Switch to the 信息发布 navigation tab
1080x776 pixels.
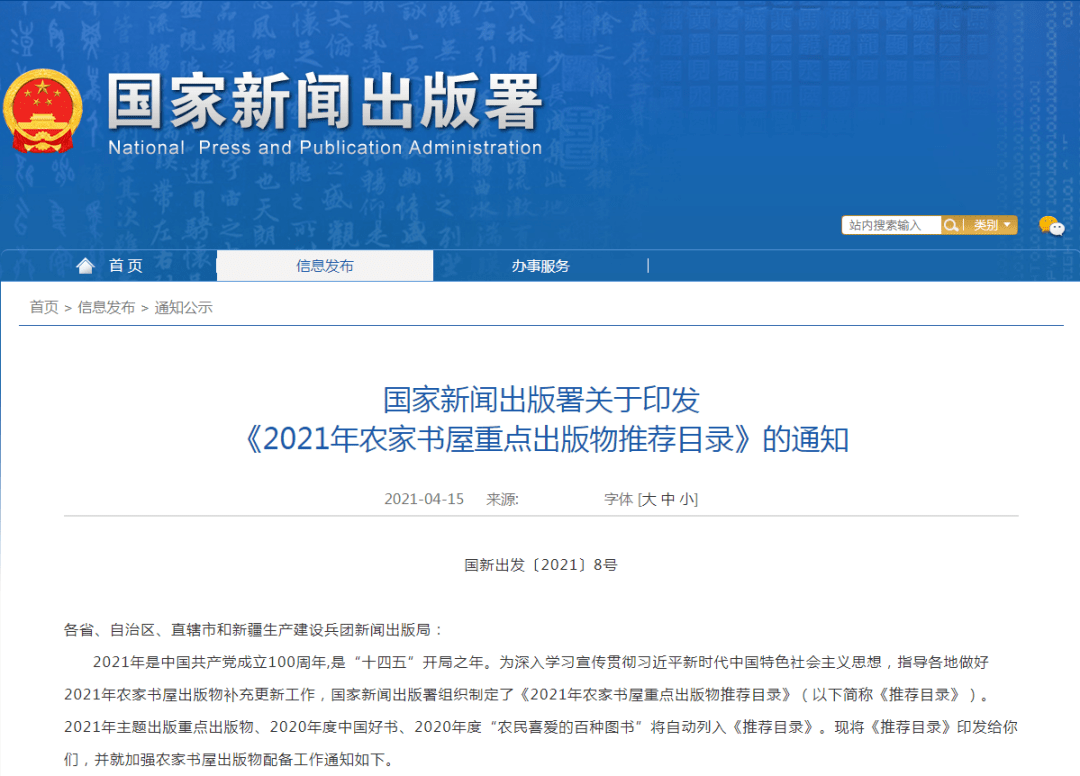click(325, 266)
